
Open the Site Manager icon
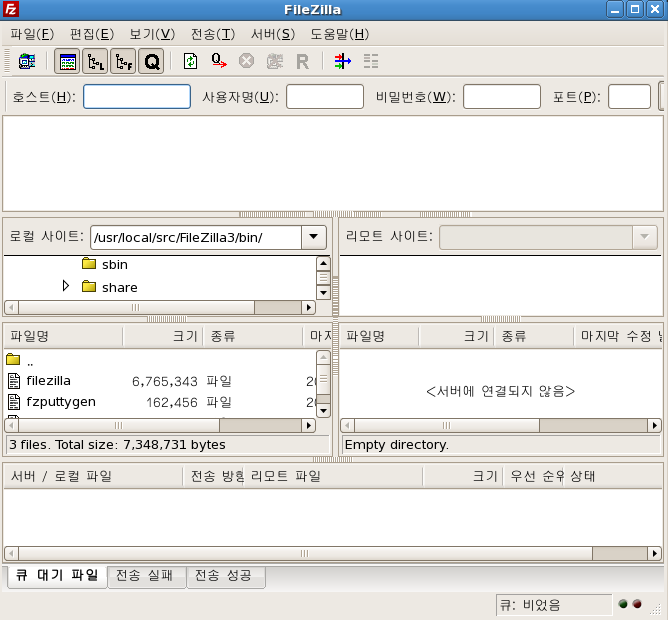tap(26, 61)
